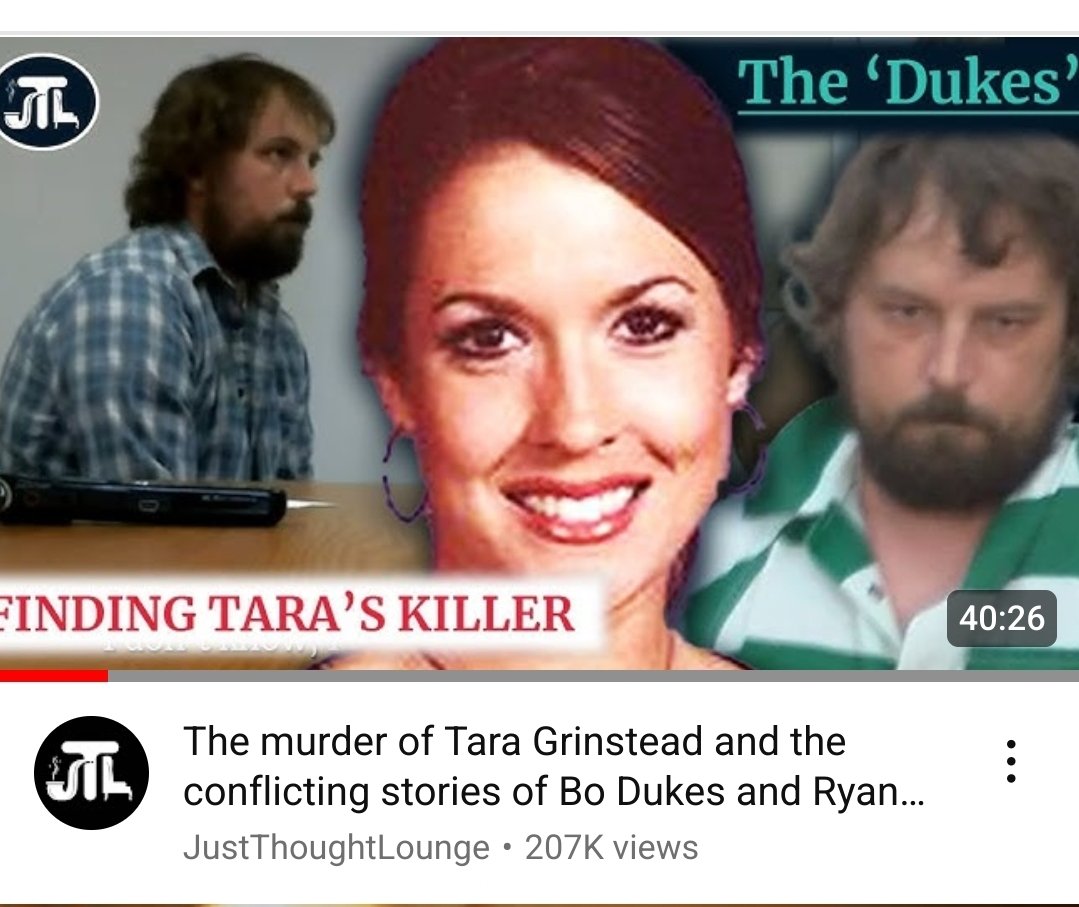Click the second line of the video title
Screen dimensions: 1079x907
pyautogui.click(x=554, y=791)
